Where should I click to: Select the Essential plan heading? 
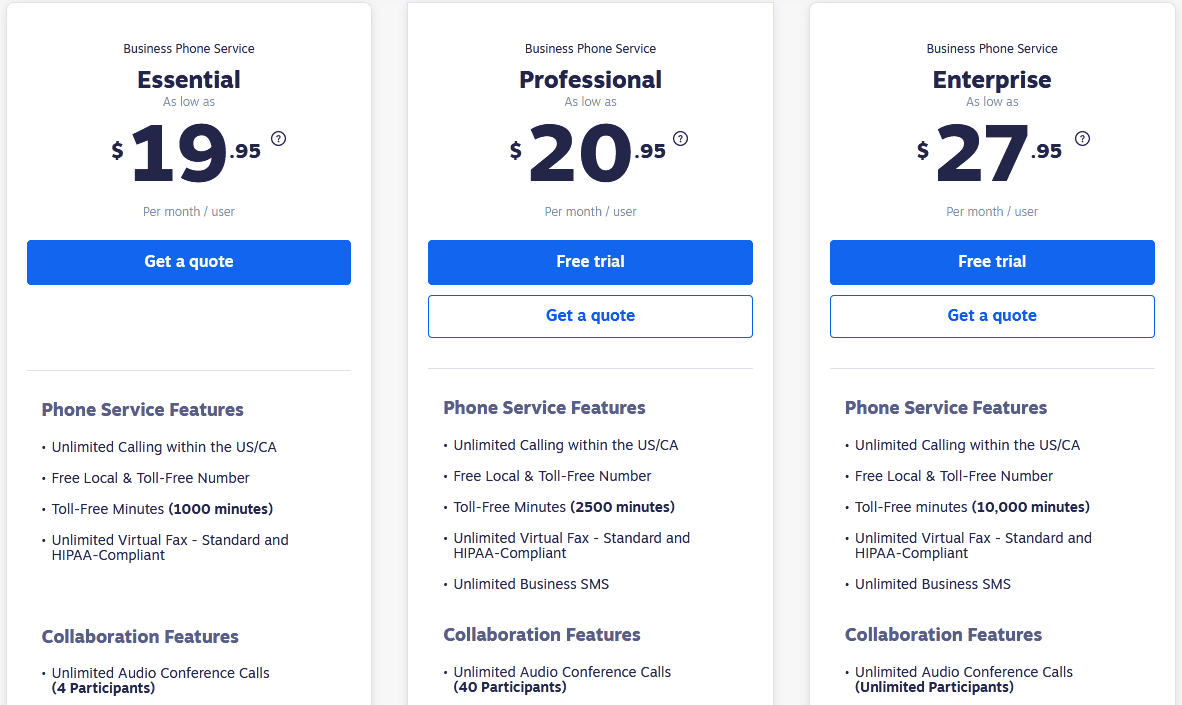(188, 80)
